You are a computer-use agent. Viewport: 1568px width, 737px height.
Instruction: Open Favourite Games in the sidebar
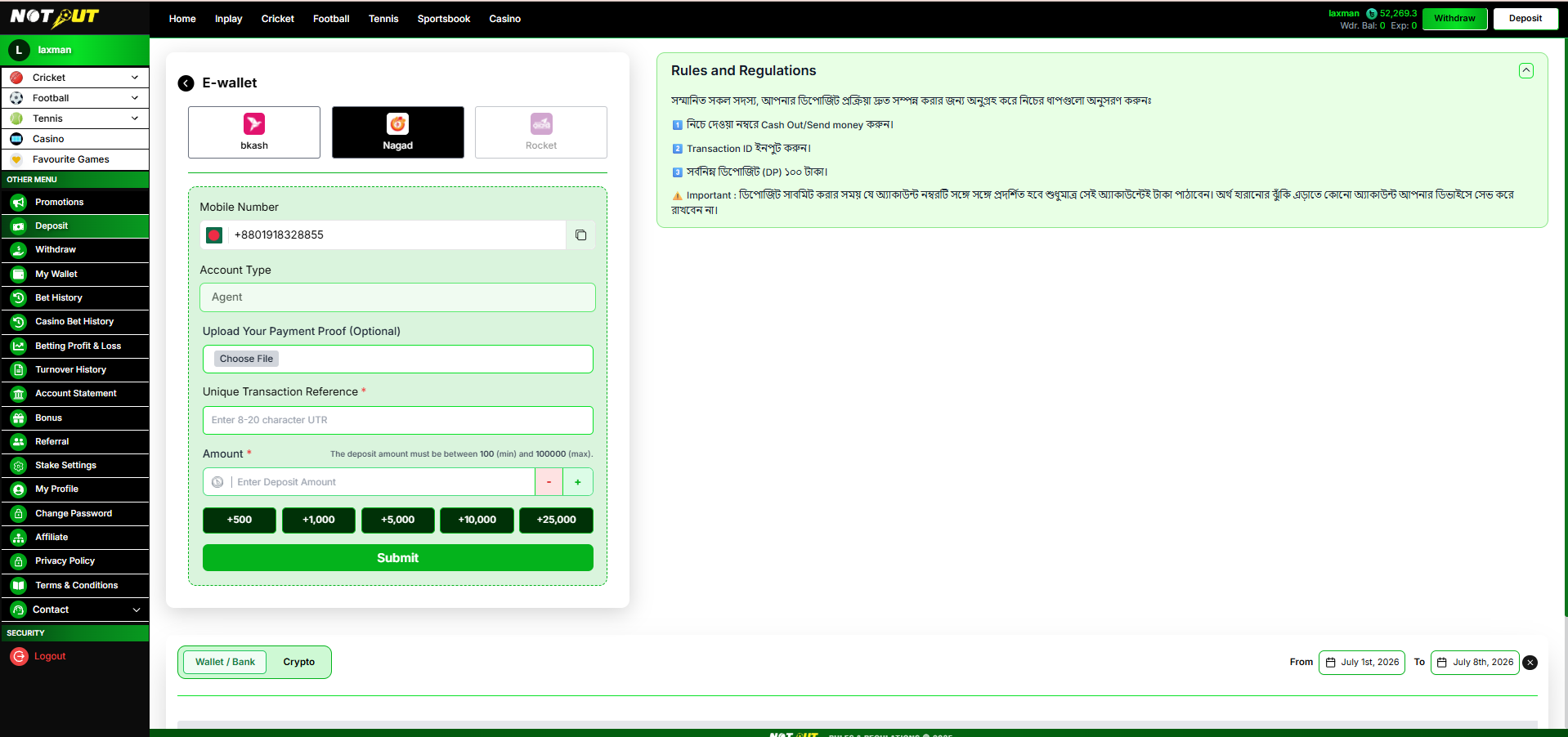point(75,160)
